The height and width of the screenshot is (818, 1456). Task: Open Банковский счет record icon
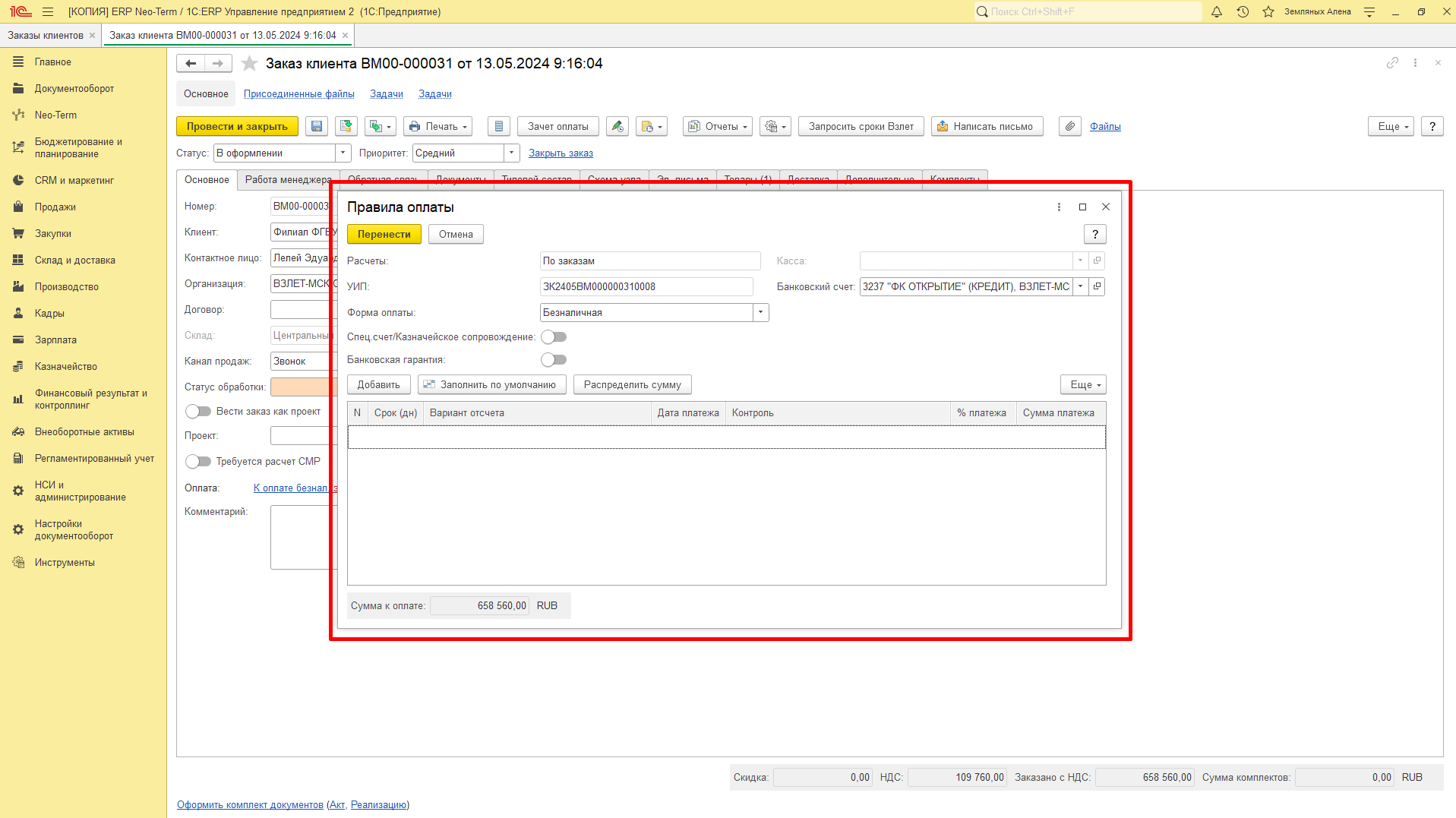(1097, 286)
